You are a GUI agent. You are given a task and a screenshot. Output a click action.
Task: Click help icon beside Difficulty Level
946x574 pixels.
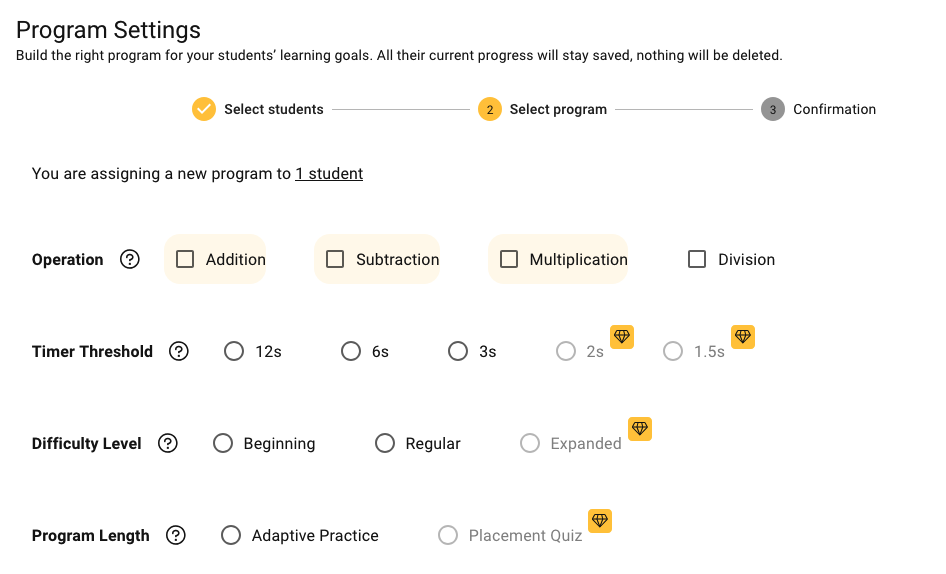[168, 443]
